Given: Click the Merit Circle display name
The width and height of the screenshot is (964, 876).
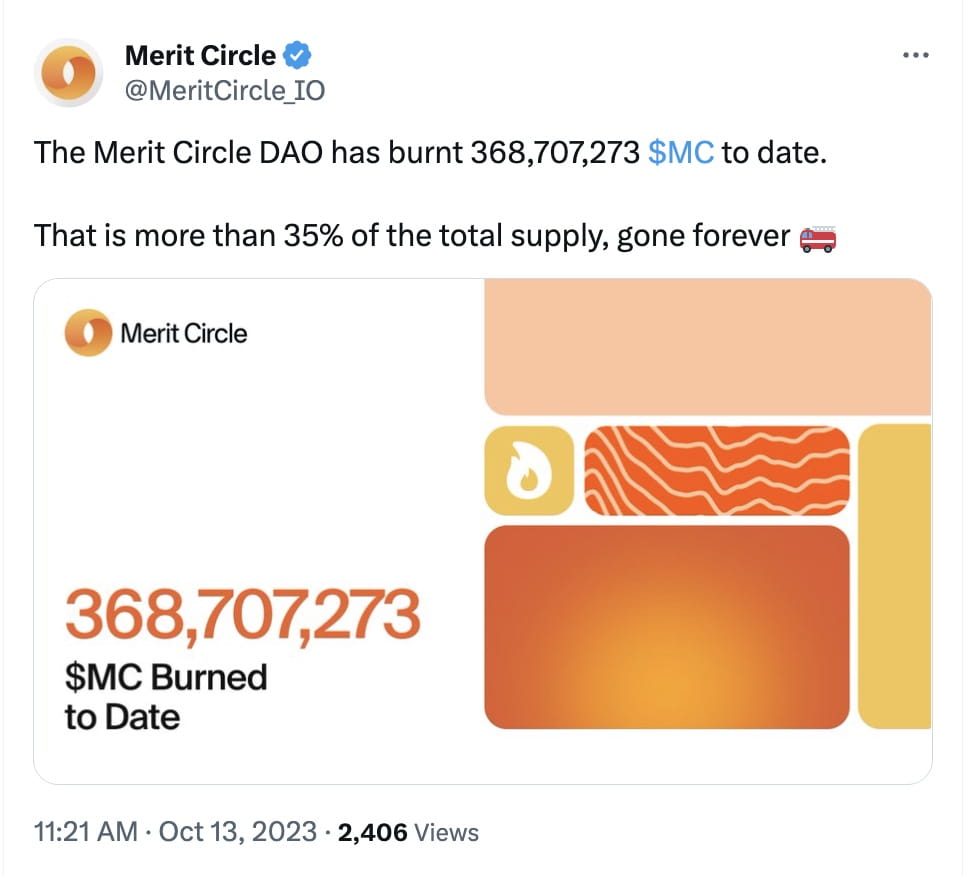Looking at the screenshot, I should 199,55.
